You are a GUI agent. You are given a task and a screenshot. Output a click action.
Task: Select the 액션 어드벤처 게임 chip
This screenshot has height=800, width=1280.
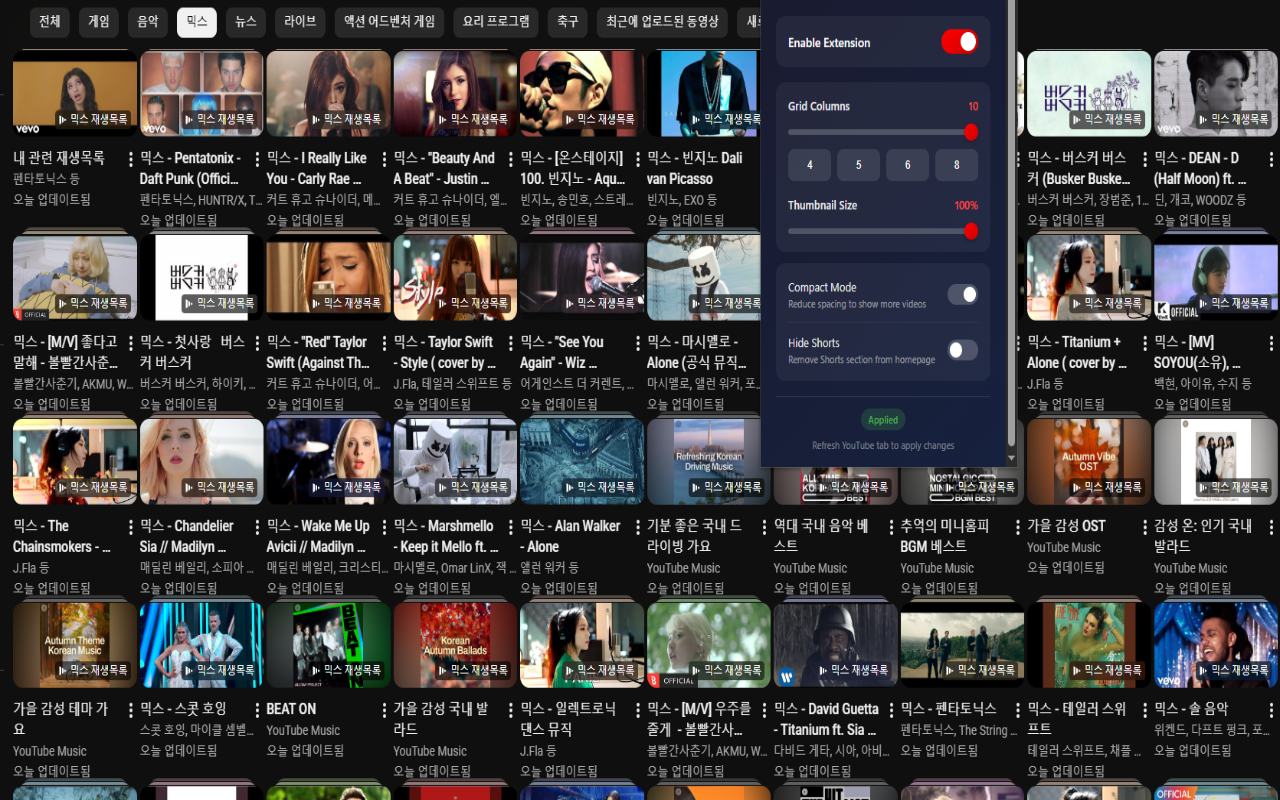[389, 21]
